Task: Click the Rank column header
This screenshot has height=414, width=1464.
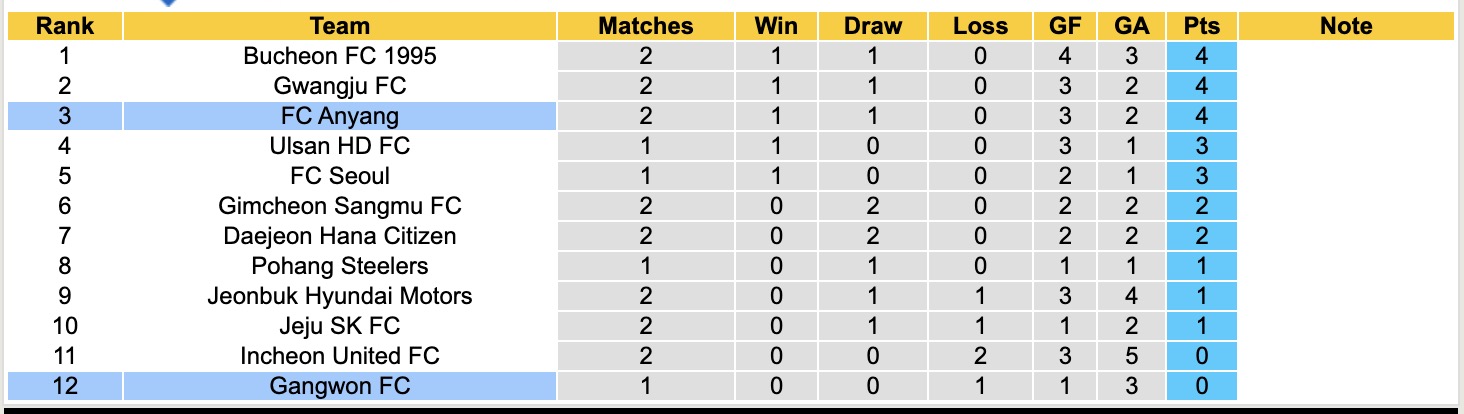Action: click(64, 26)
